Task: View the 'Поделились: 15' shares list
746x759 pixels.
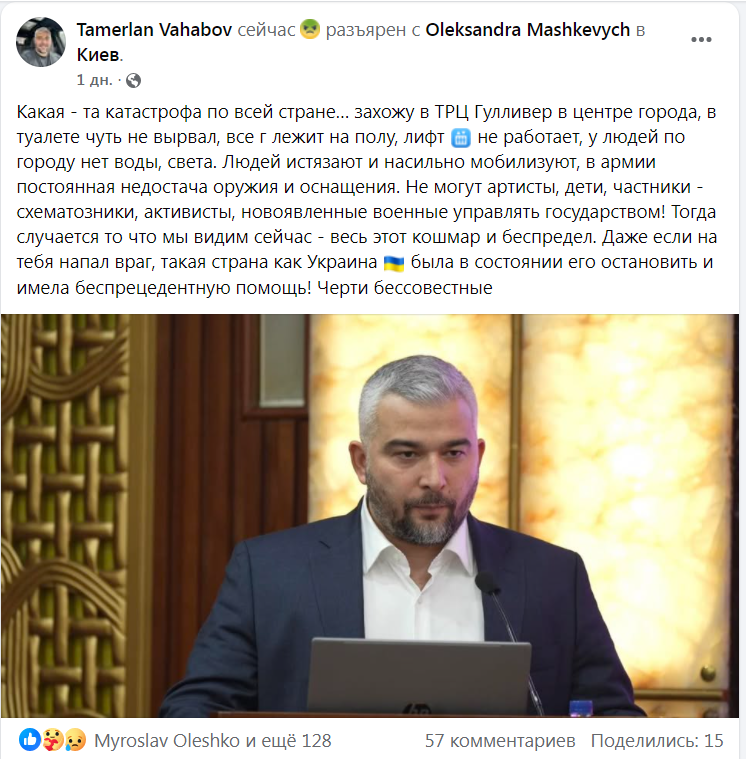Action: click(x=657, y=741)
